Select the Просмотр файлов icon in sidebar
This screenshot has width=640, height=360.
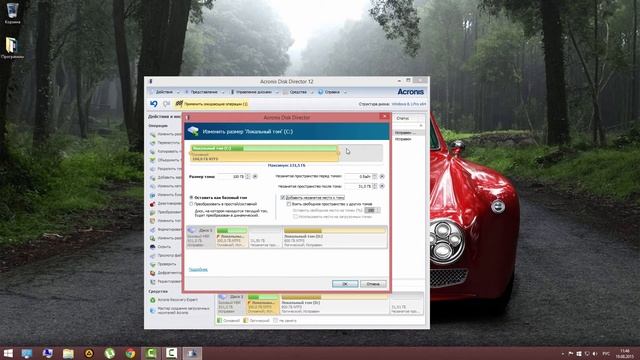[153, 256]
